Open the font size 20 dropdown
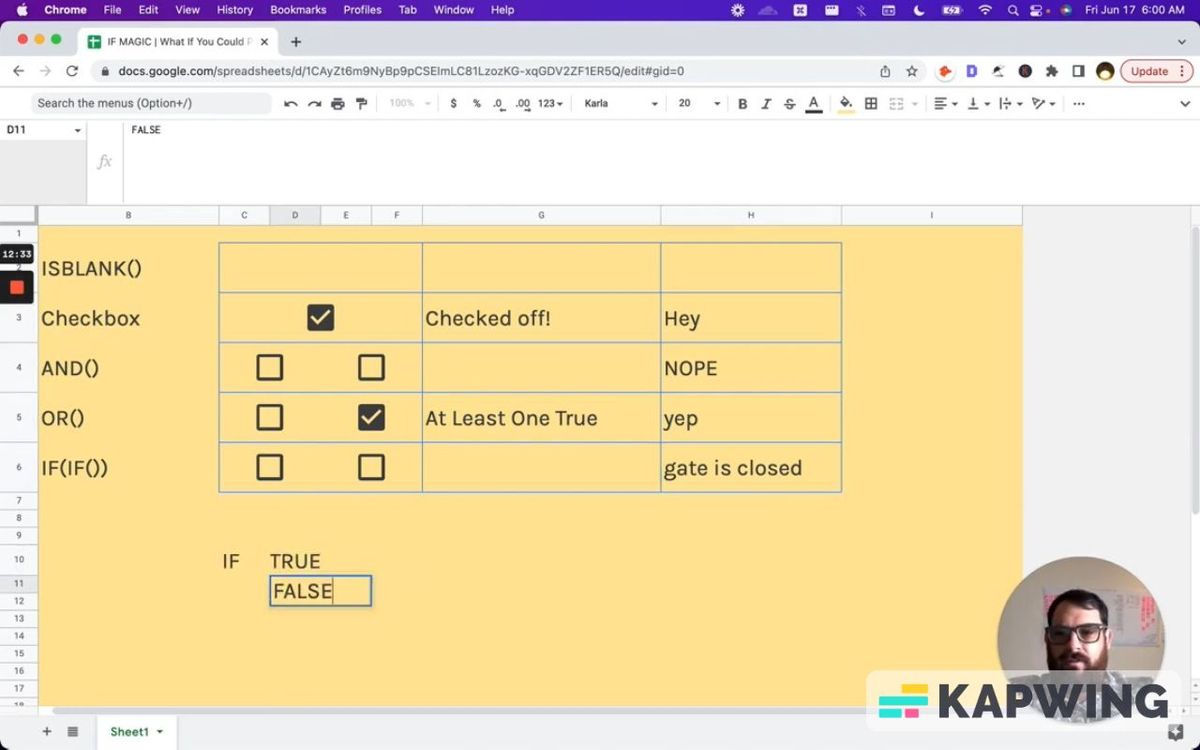 pyautogui.click(x=699, y=104)
